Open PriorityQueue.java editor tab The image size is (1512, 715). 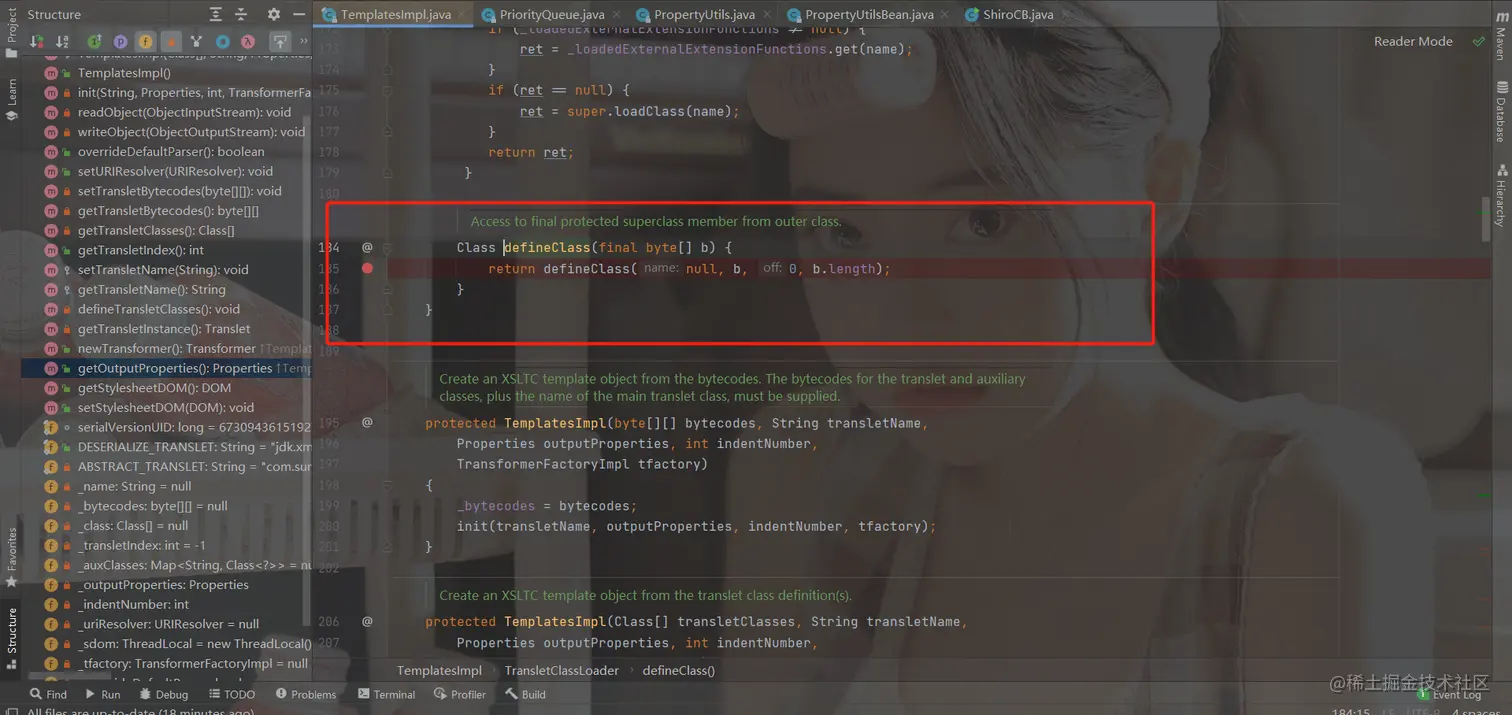(551, 15)
